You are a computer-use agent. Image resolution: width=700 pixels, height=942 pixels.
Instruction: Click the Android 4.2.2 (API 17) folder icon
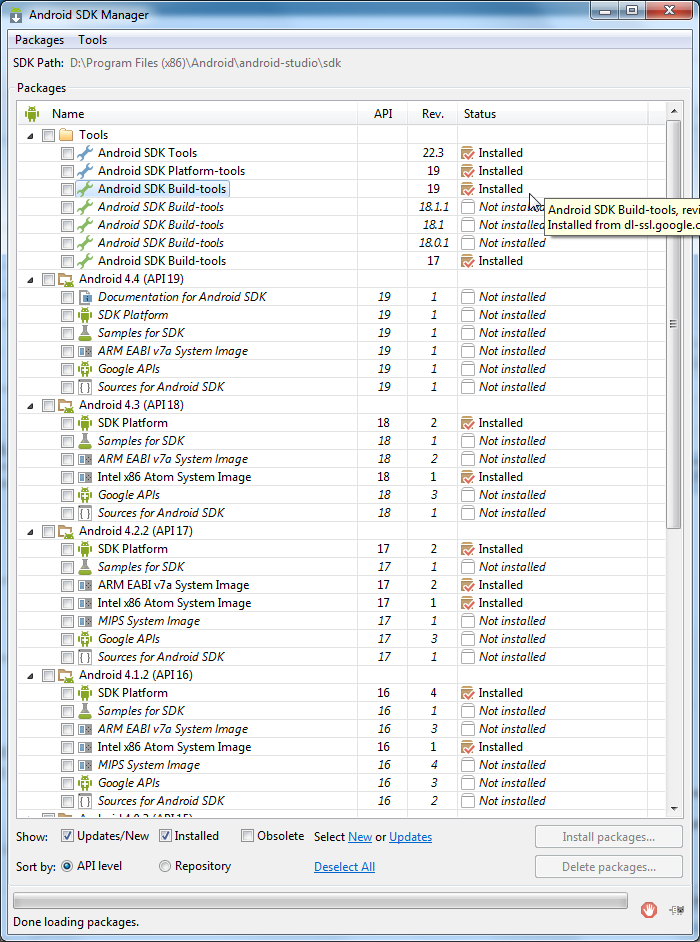pos(66,532)
